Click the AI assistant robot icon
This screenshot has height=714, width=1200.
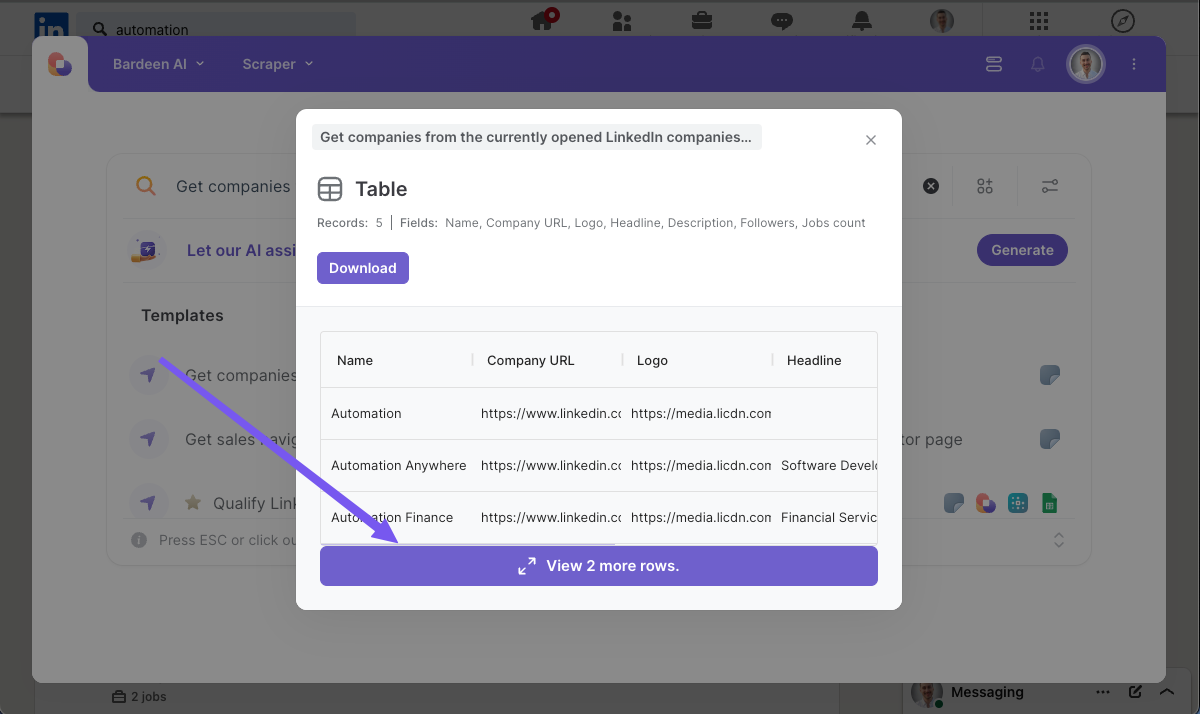148,250
